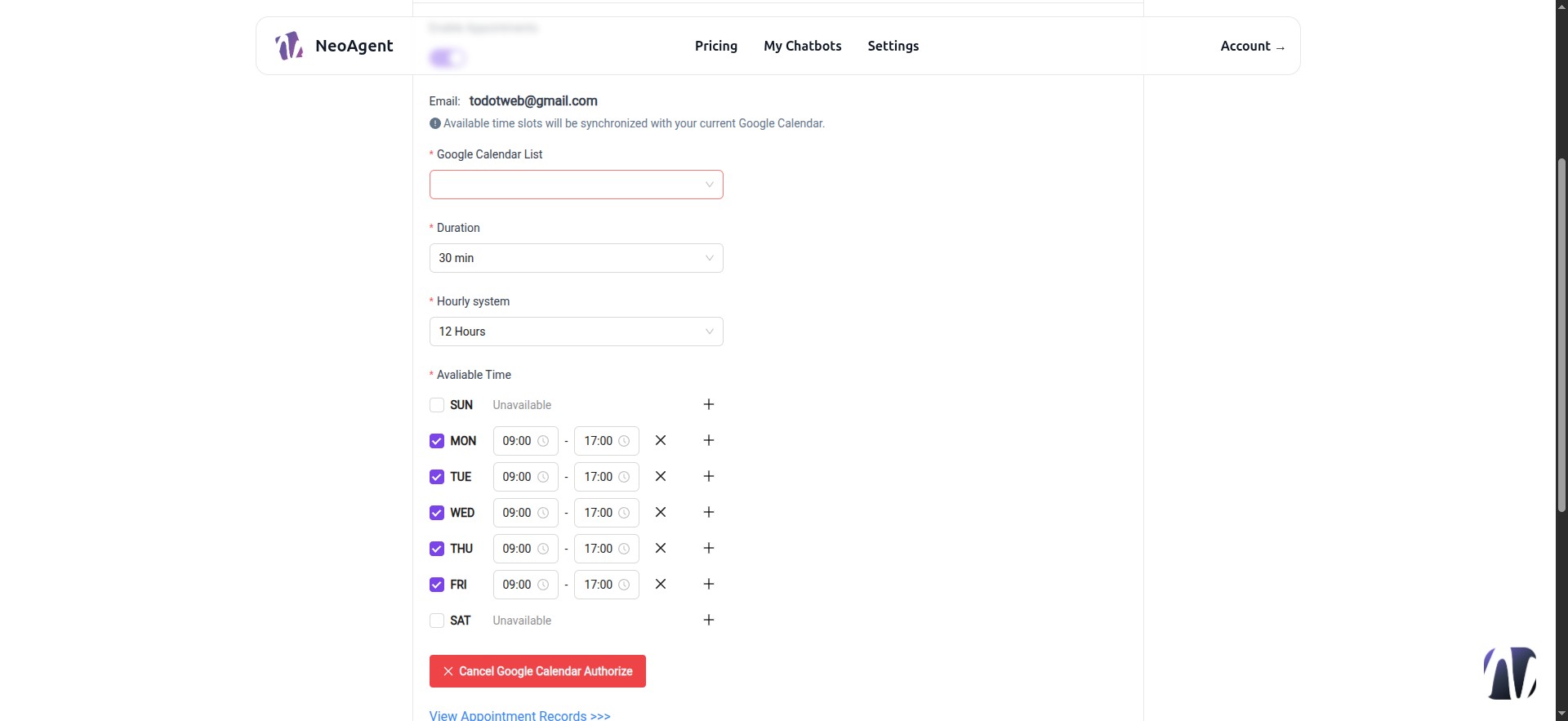Click clock icon in MON end time
The image size is (1568, 721).
tap(624, 441)
